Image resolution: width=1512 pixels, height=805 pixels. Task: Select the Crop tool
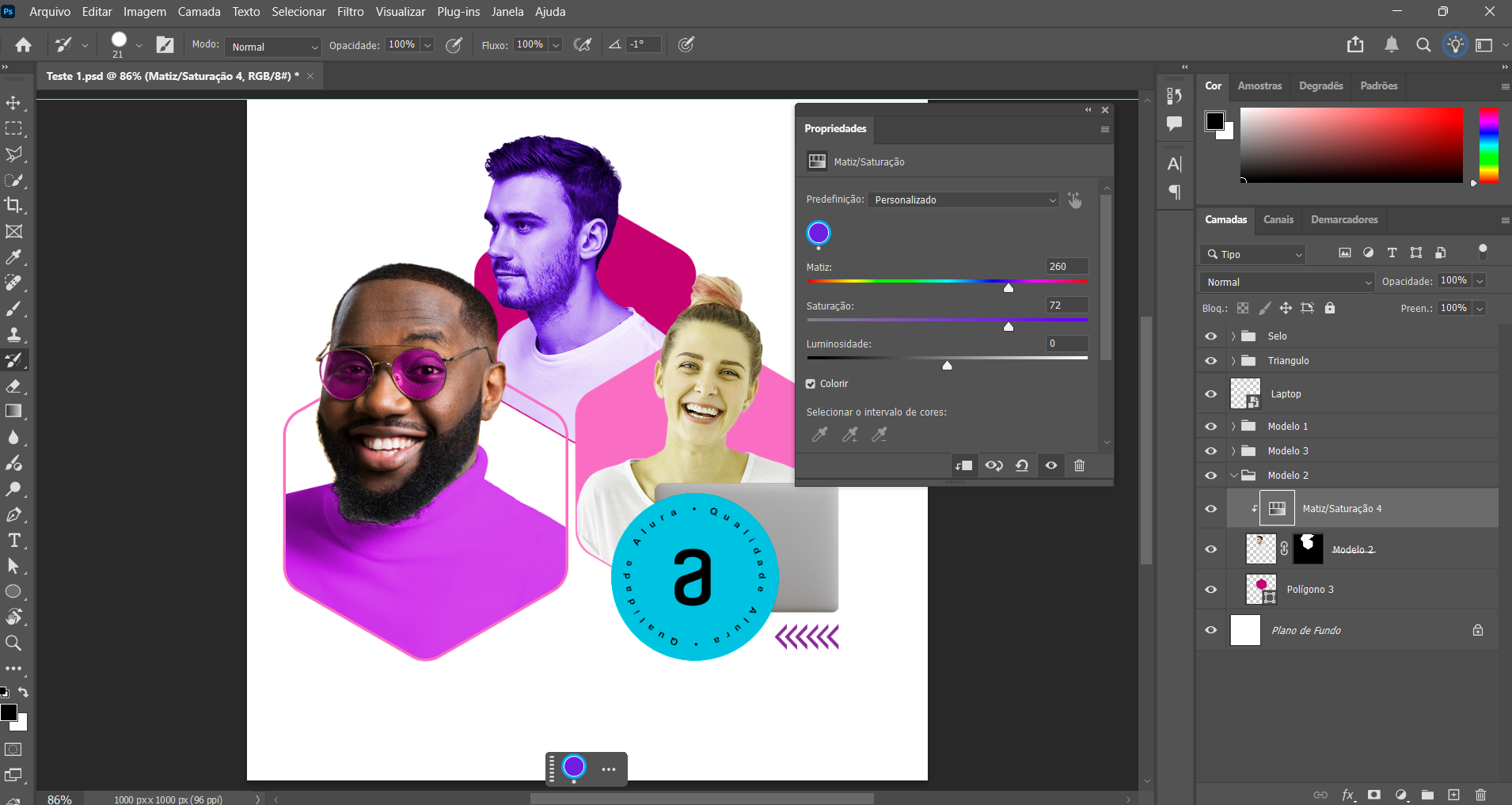tap(13, 206)
